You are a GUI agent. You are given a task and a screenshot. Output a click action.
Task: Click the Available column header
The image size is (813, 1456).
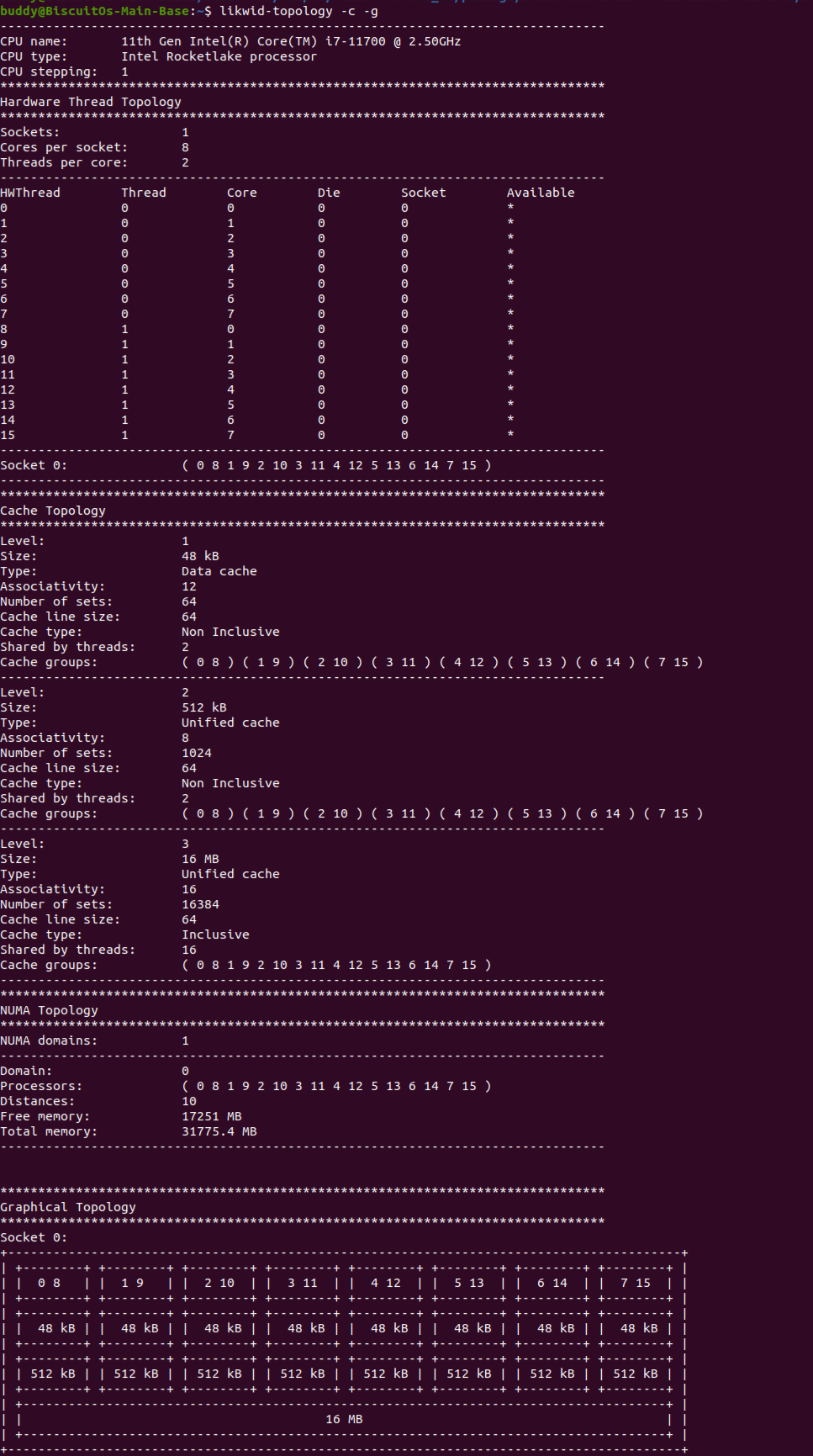(x=540, y=193)
